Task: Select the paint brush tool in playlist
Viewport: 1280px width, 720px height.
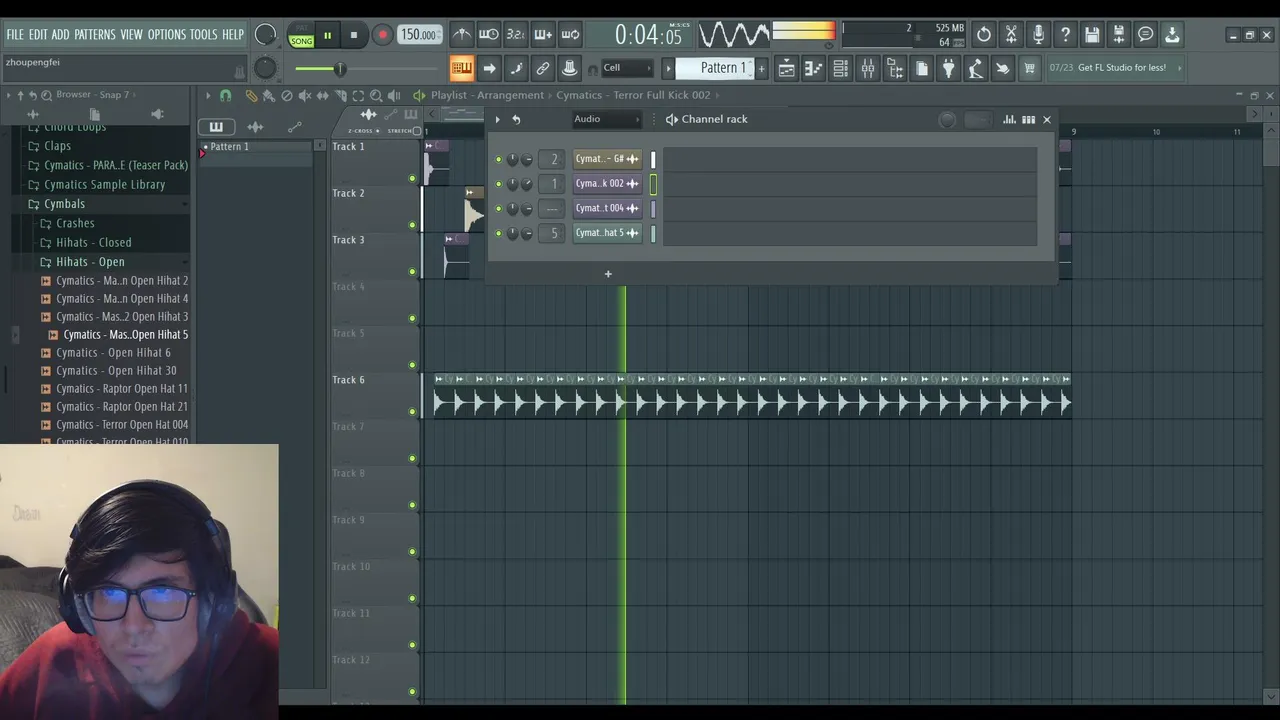Action: coord(268,96)
